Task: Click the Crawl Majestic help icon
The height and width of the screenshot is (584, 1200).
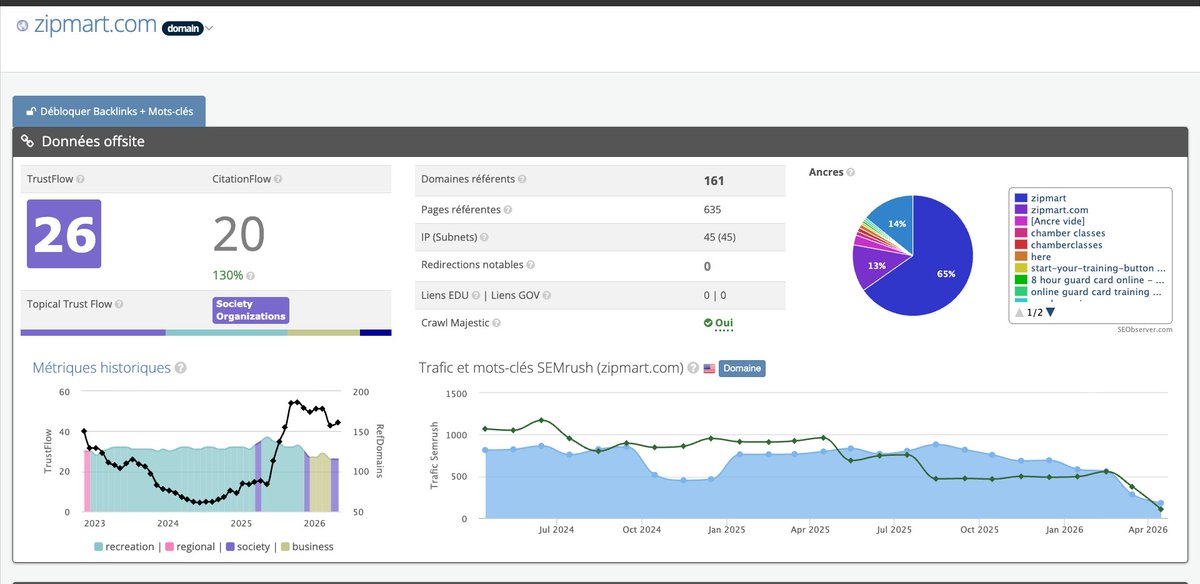Action: pos(497,323)
